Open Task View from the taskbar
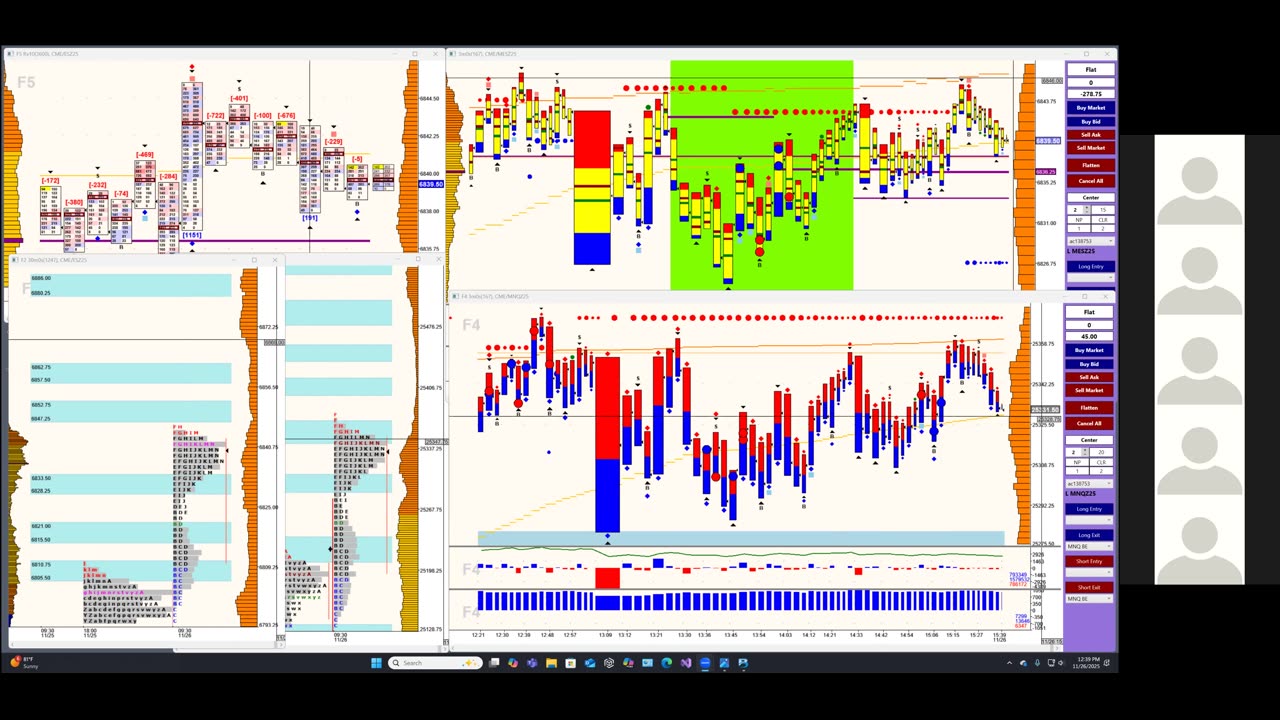Viewport: 1280px width, 720px height. tap(494, 663)
